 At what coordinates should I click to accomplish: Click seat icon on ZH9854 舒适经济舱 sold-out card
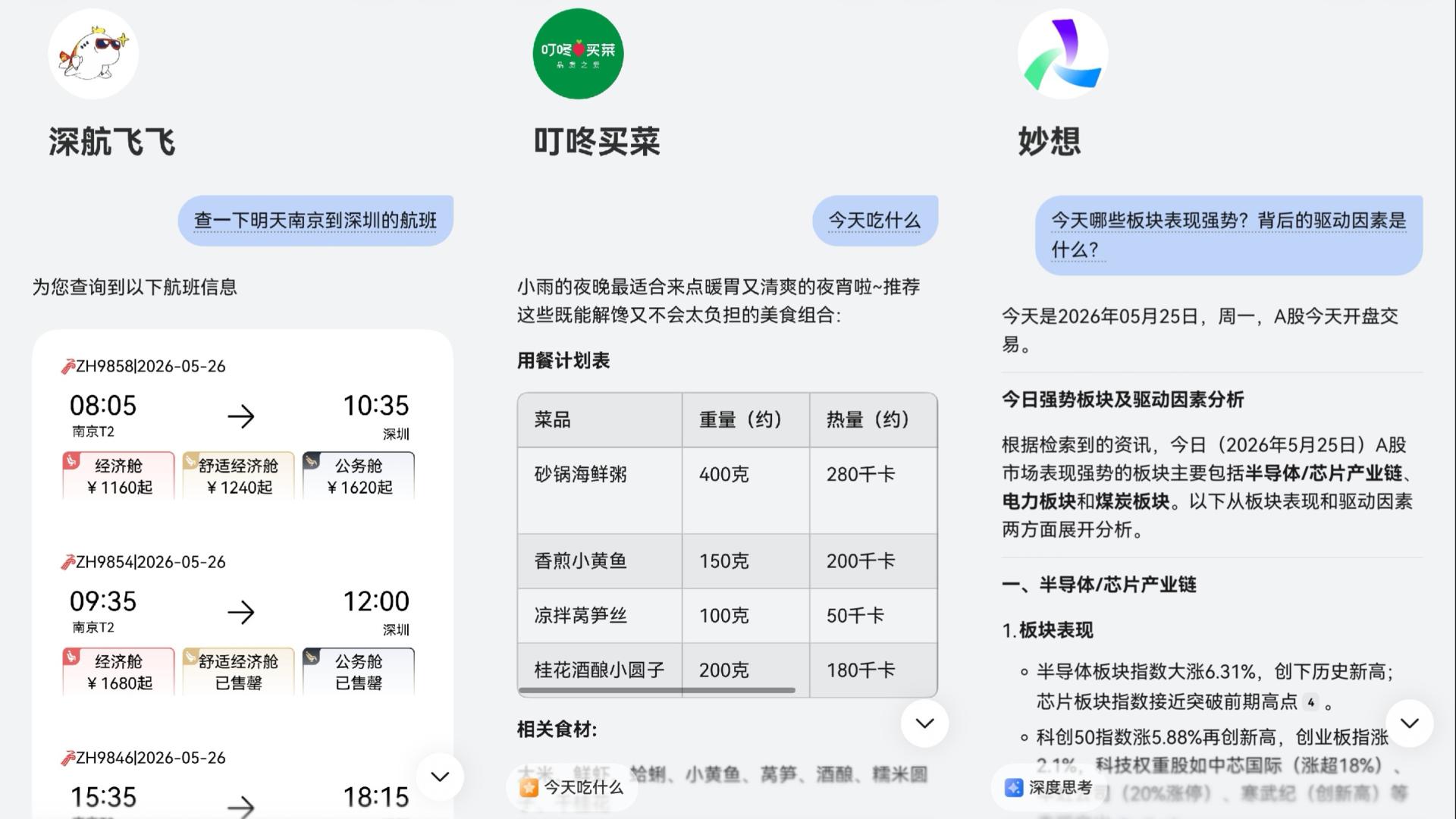pyautogui.click(x=191, y=656)
